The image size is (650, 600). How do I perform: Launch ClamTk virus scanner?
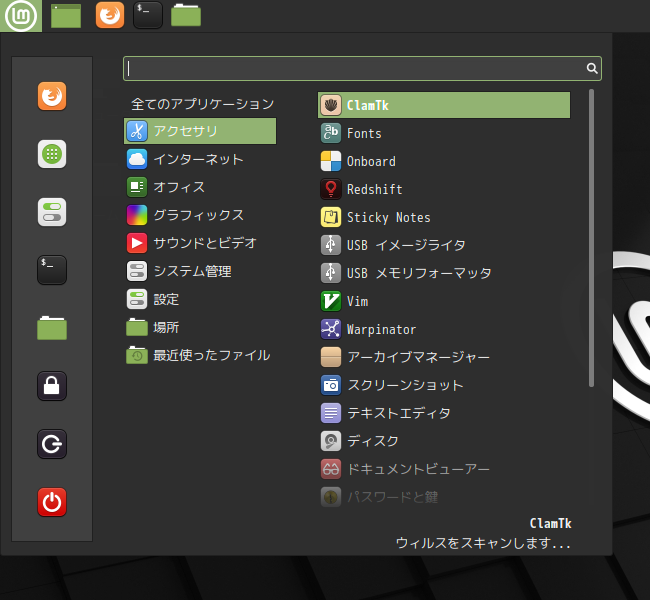[444, 105]
